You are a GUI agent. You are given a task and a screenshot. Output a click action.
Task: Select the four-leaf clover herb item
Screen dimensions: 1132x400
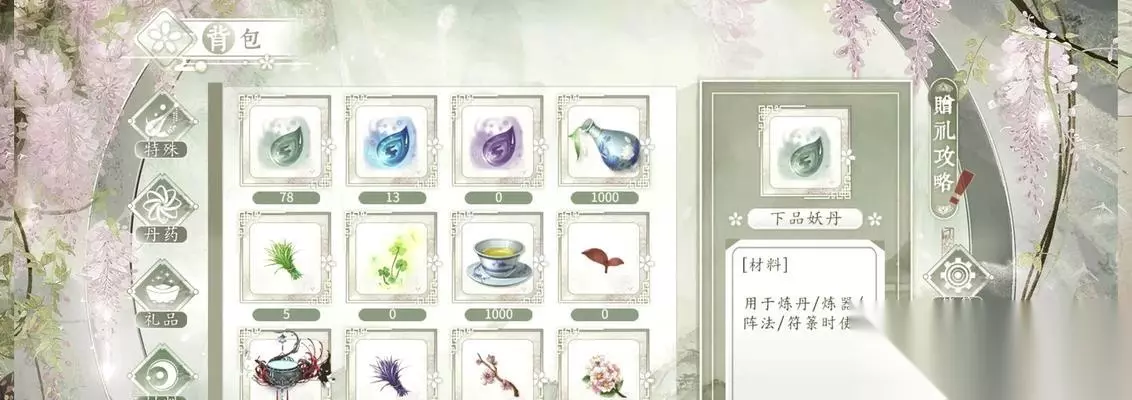click(392, 258)
